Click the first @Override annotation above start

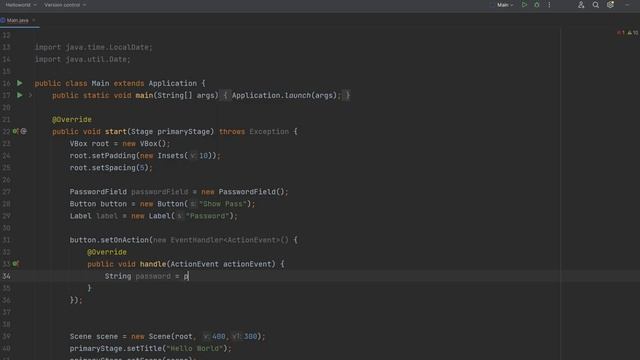(x=72, y=120)
